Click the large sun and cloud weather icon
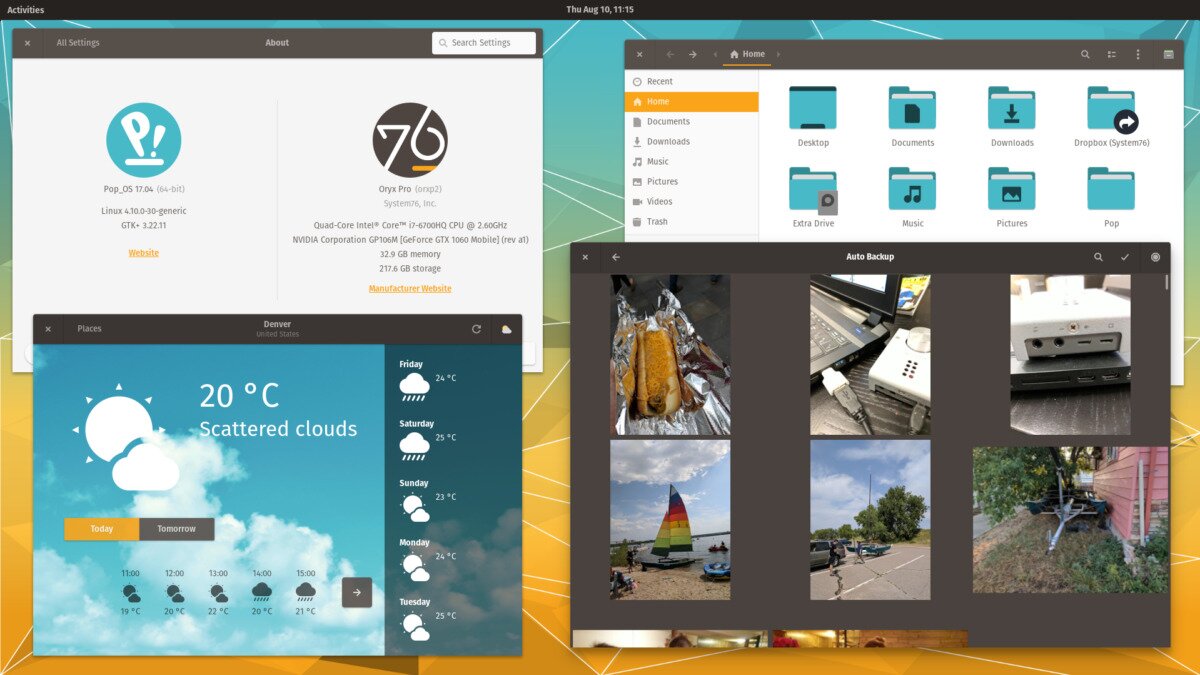 (x=126, y=436)
